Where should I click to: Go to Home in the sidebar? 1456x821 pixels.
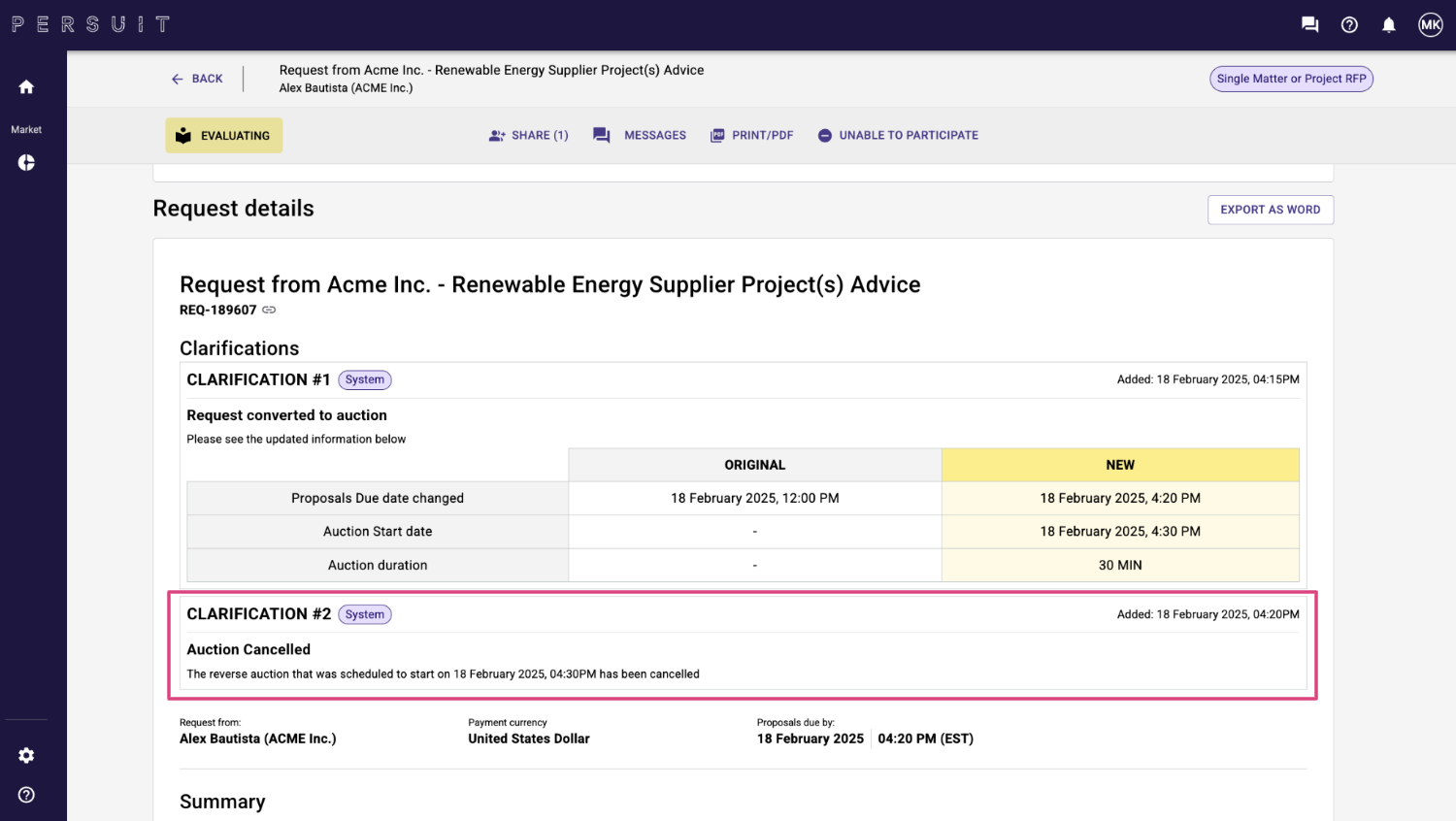pyautogui.click(x=26, y=87)
